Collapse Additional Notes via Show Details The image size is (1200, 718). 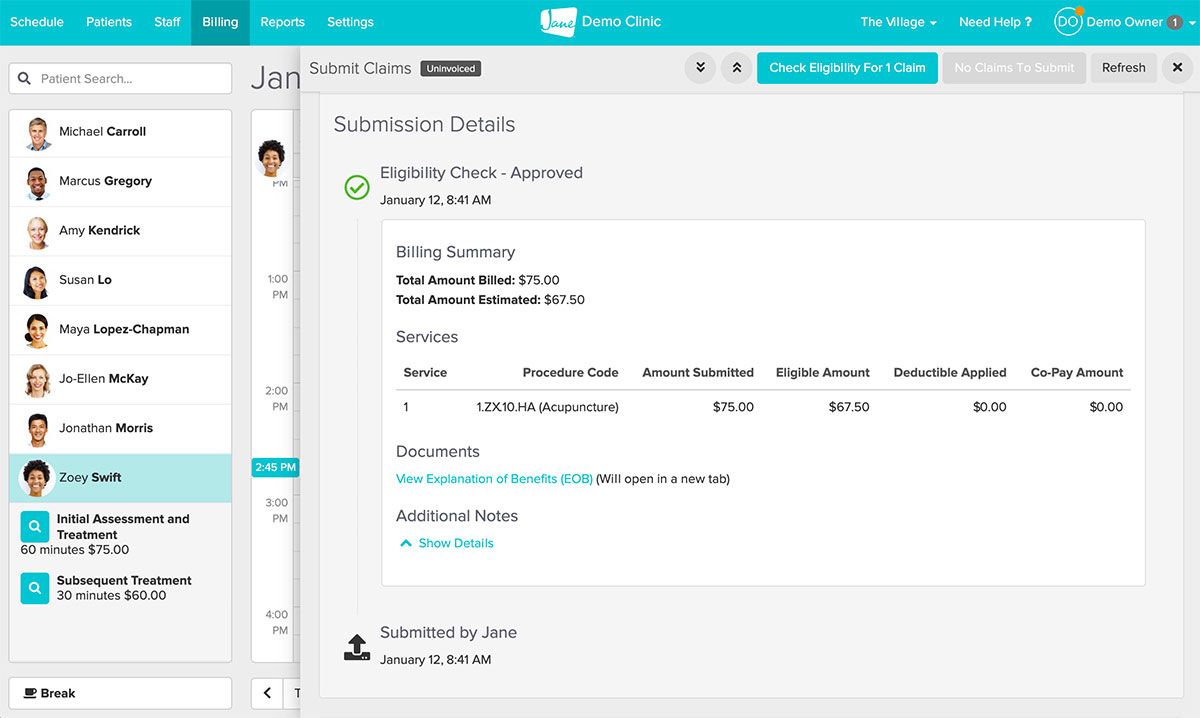pos(446,543)
